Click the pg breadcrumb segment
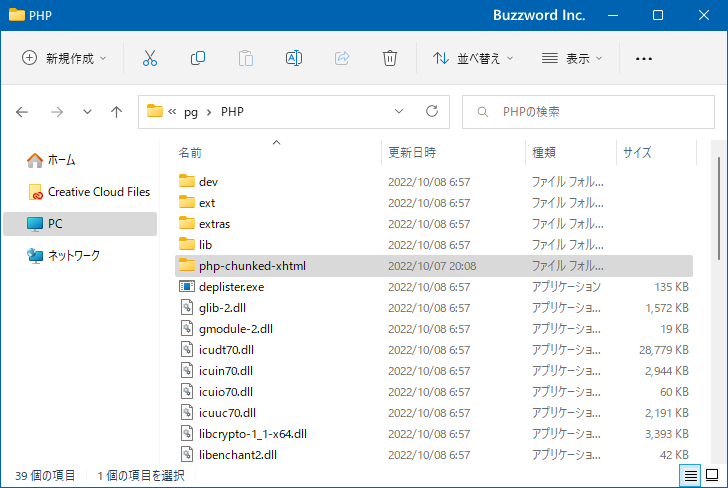728x488 pixels. [x=191, y=112]
